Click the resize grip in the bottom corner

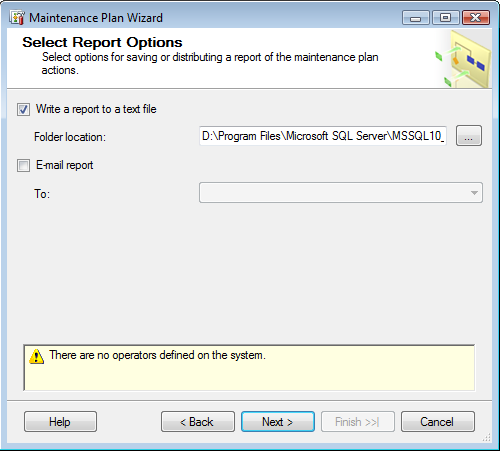(487, 438)
